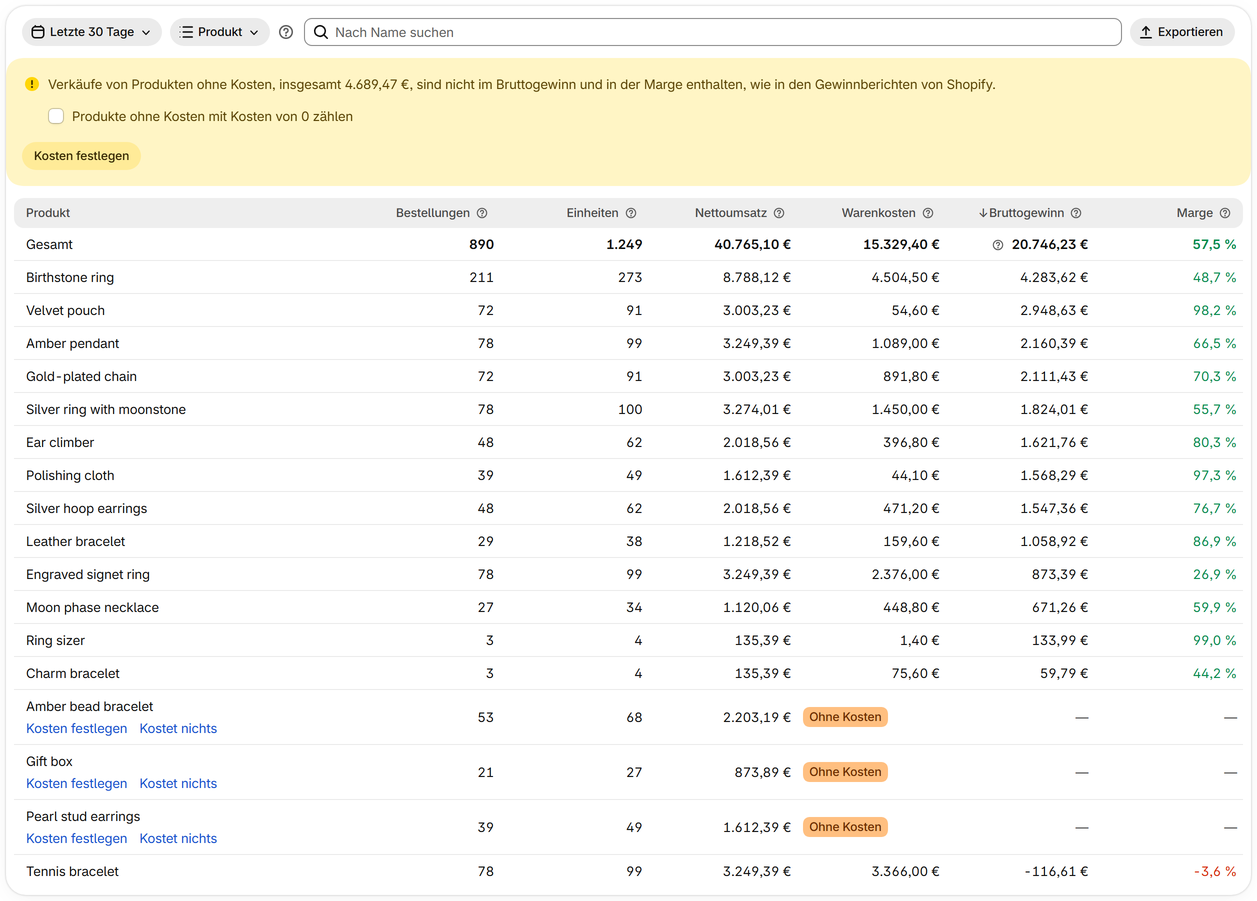Focus the 'Nach Name suchen' search field

click(x=713, y=32)
